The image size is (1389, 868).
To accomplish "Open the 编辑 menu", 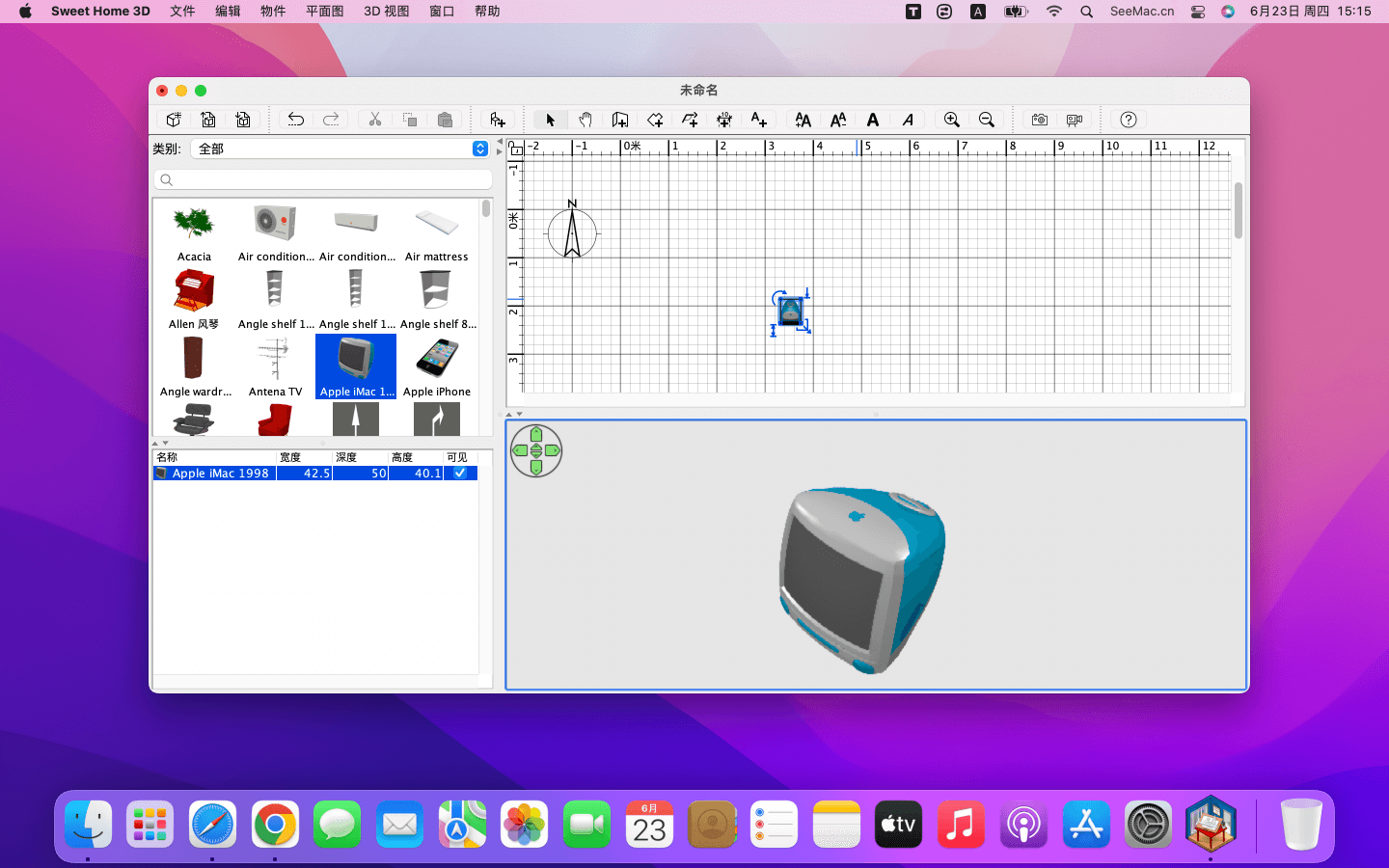I will [x=228, y=12].
